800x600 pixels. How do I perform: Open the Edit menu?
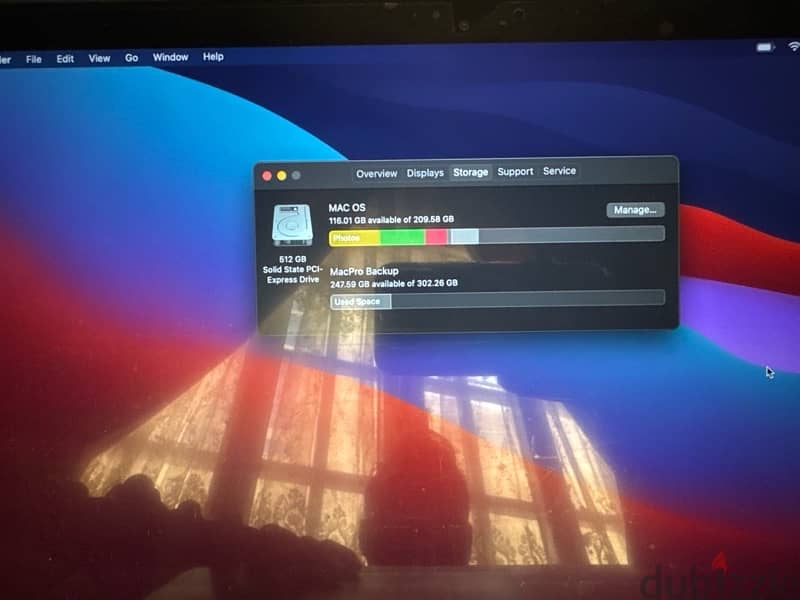coord(65,59)
